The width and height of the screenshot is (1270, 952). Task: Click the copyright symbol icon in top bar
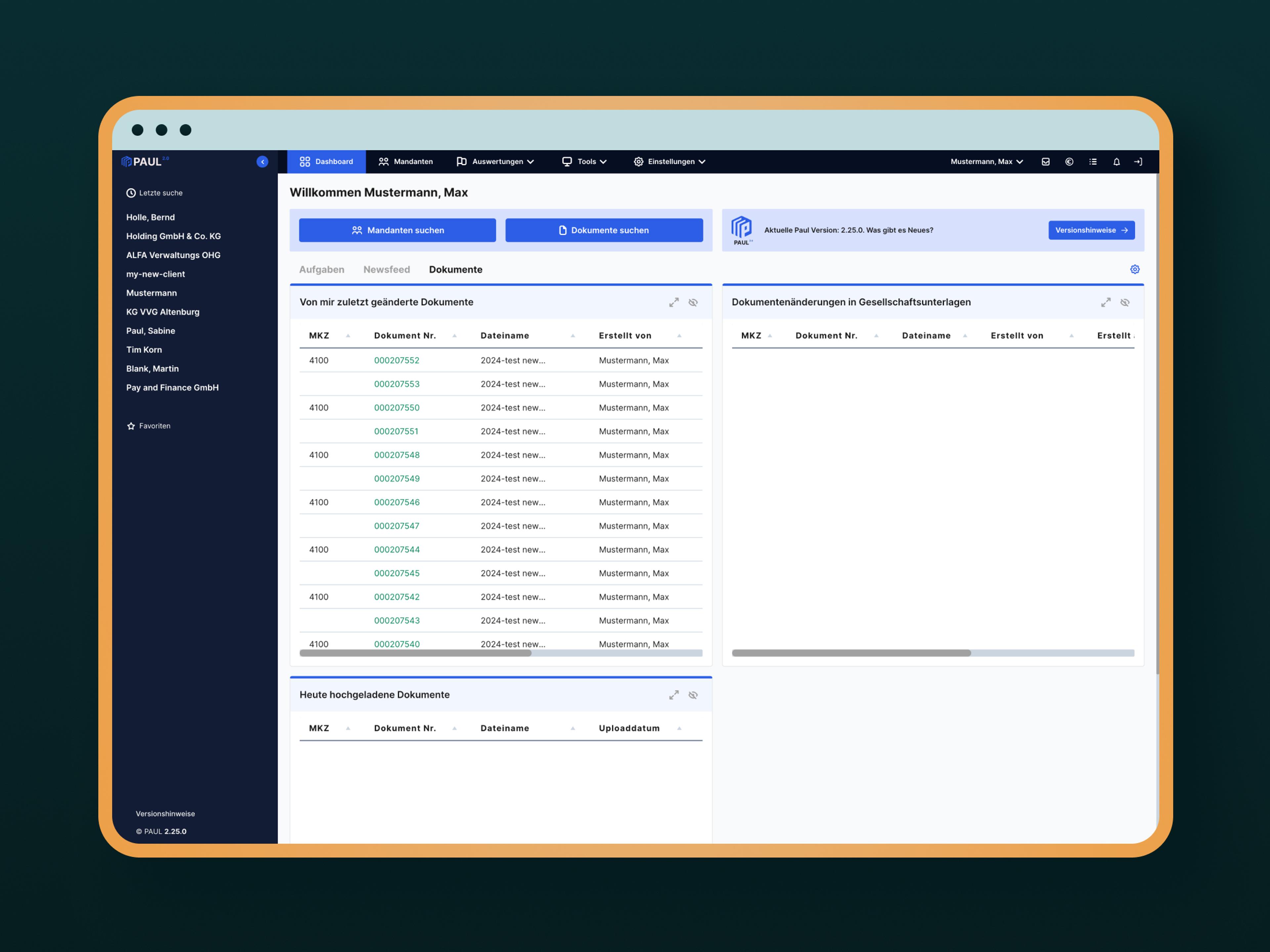pos(1069,162)
